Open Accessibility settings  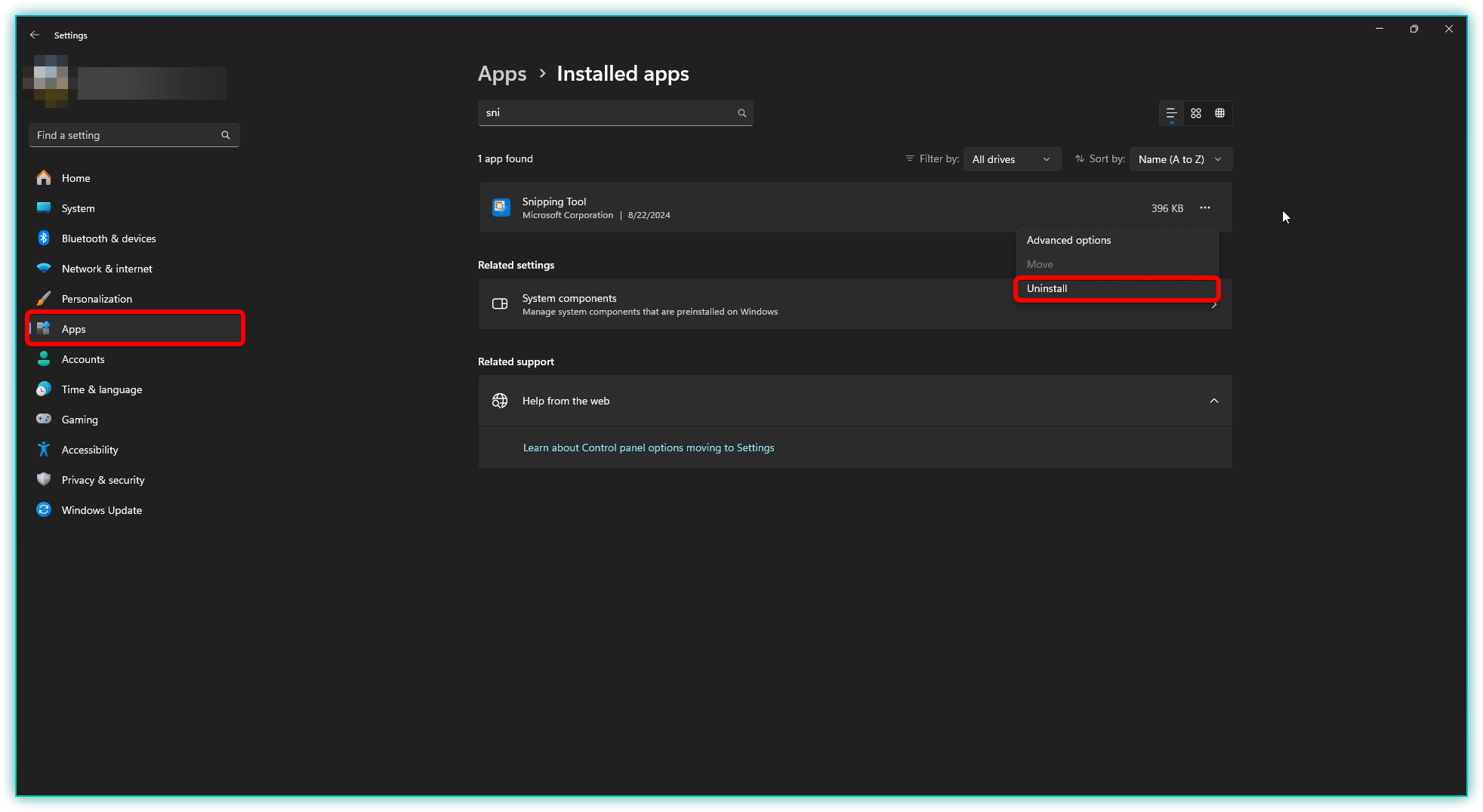coord(90,450)
